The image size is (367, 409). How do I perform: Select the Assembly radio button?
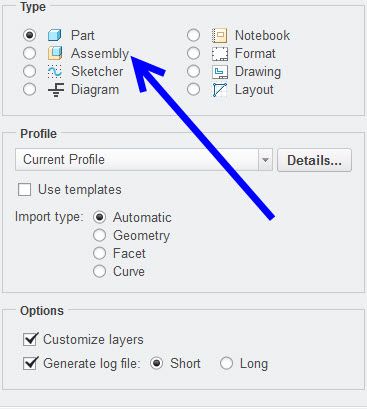30,53
